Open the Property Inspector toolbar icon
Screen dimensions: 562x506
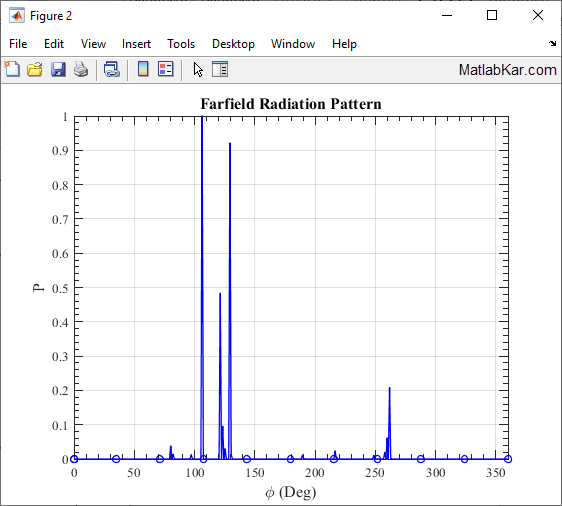click(x=220, y=69)
